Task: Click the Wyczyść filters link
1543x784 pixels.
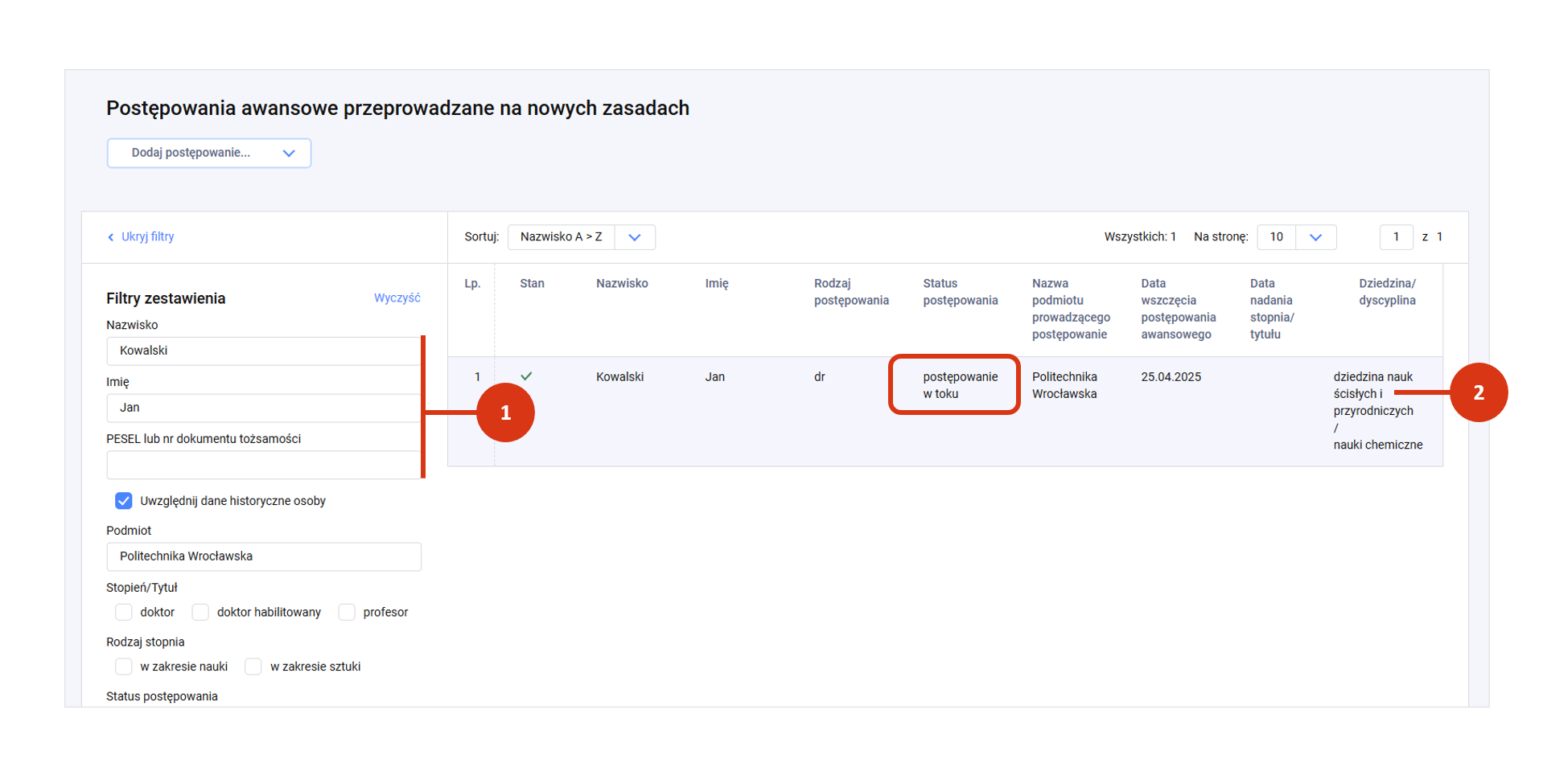Action: coord(397,298)
